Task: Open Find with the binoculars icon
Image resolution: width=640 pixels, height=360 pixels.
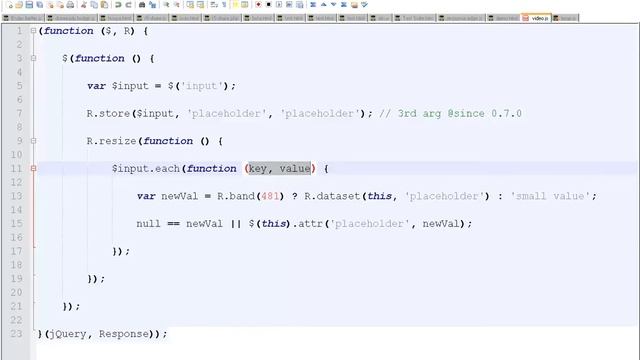Action: [x=142, y=5]
